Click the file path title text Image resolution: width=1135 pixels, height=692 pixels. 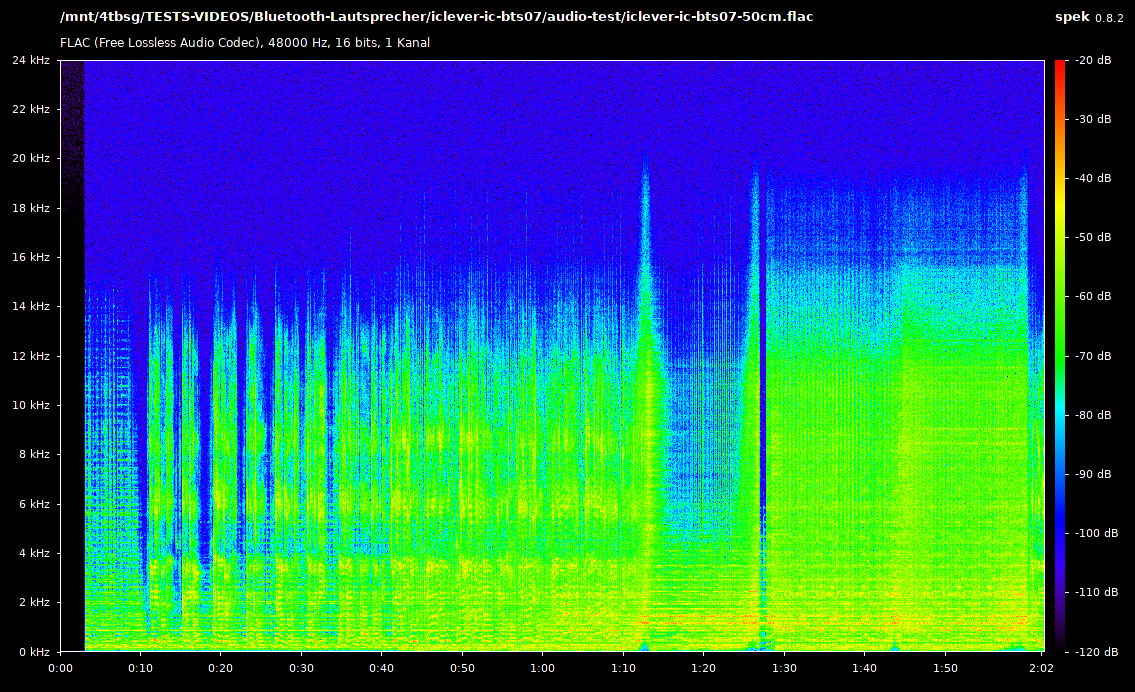pyautogui.click(x=436, y=17)
